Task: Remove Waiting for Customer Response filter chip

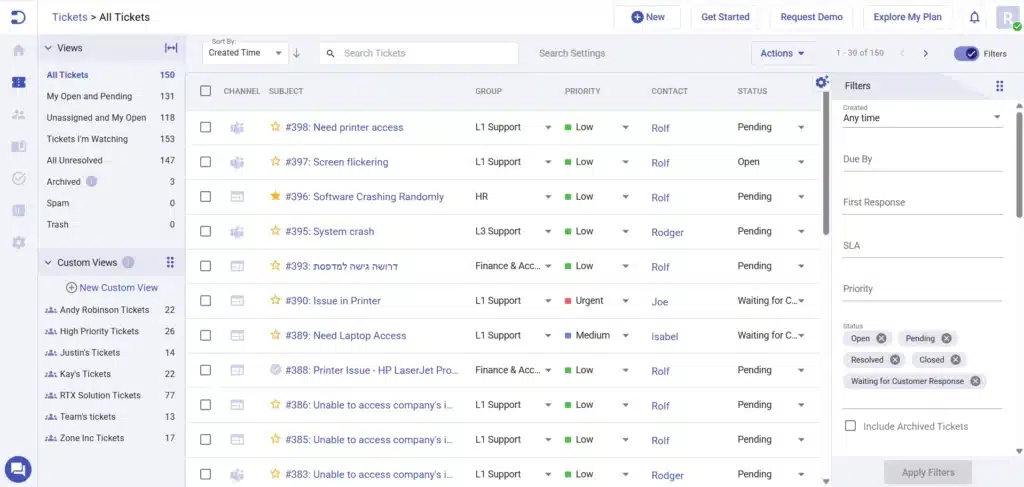Action: [975, 381]
